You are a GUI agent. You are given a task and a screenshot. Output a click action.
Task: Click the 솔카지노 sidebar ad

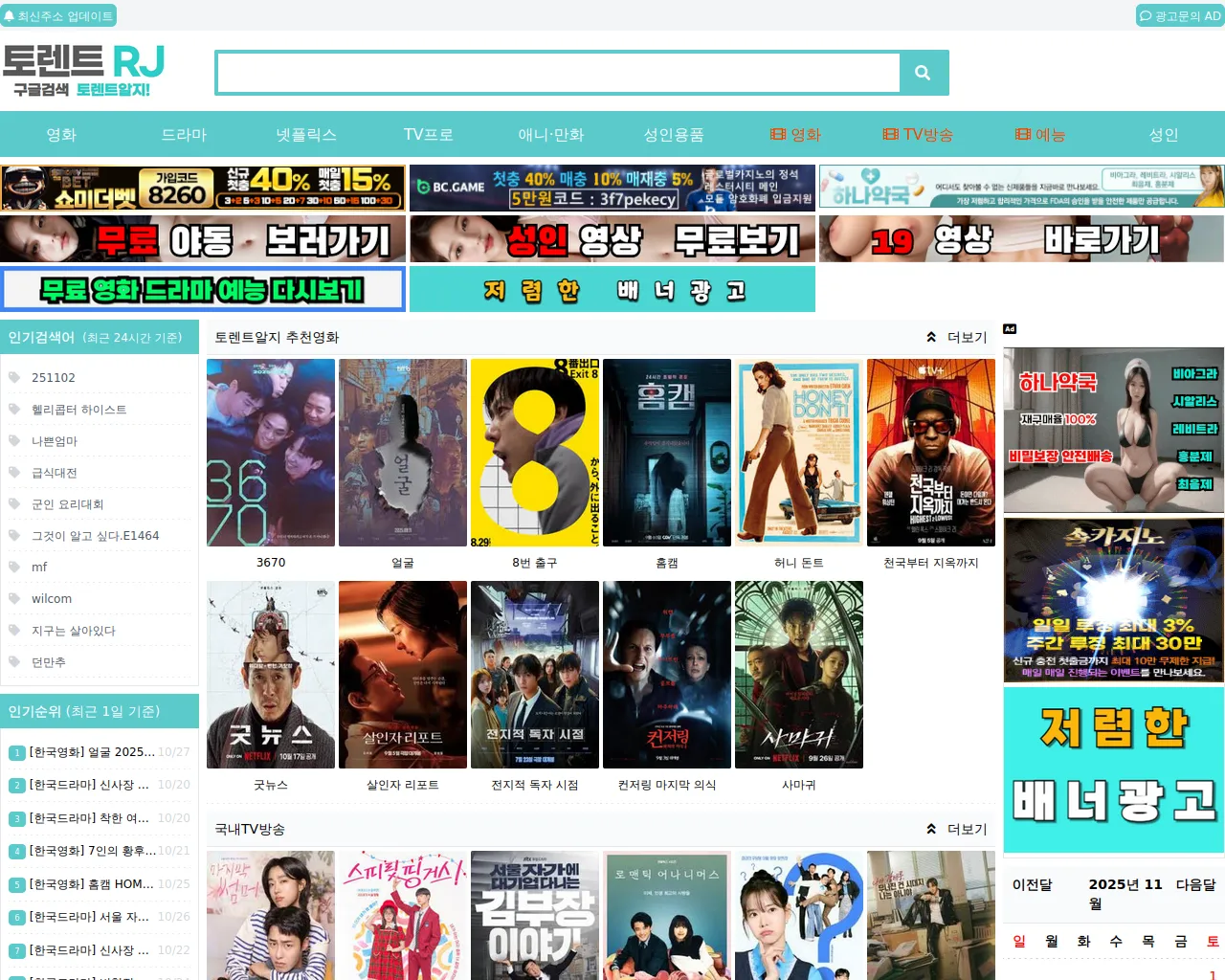(1114, 600)
